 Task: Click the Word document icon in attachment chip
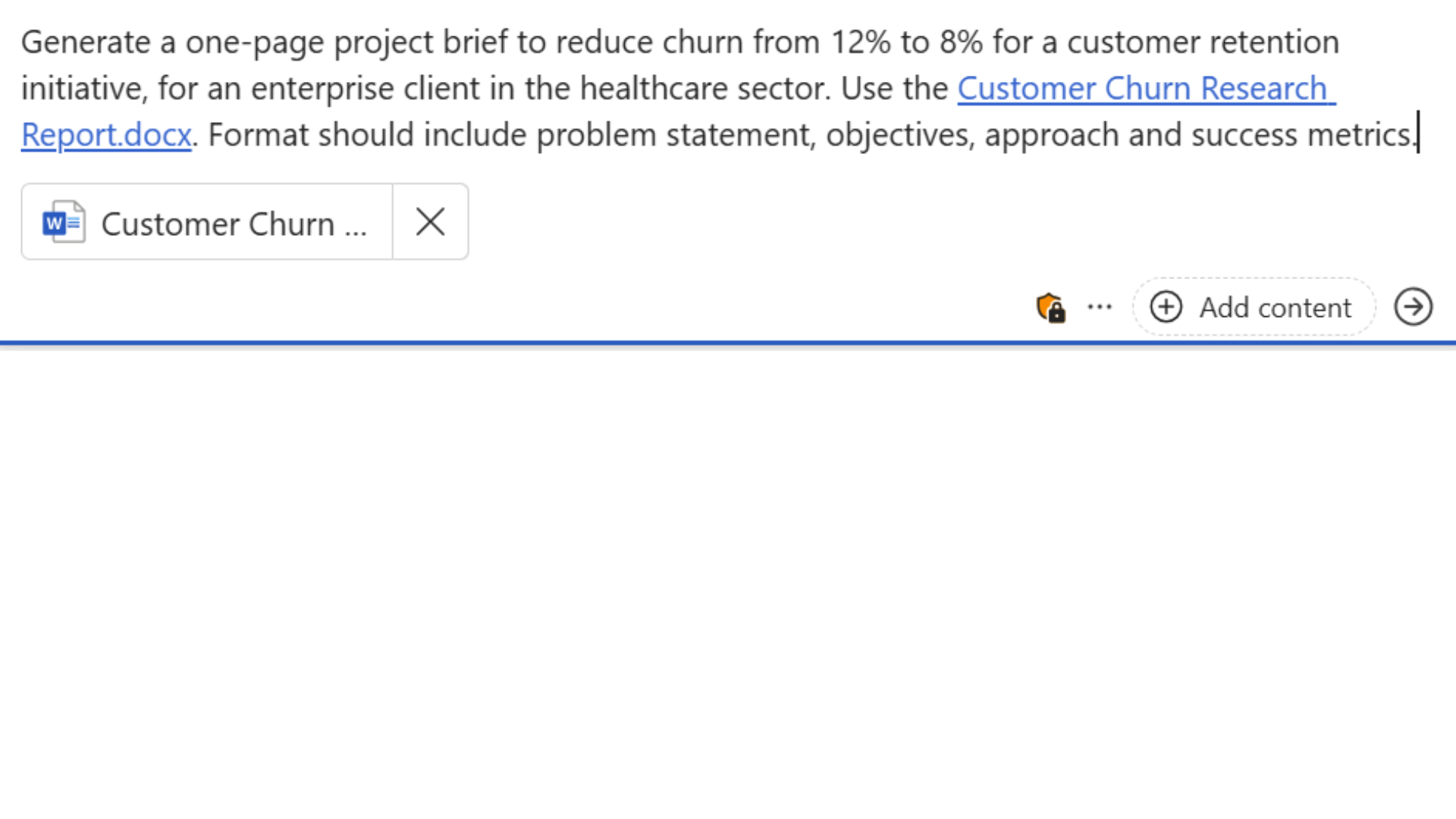point(64,222)
